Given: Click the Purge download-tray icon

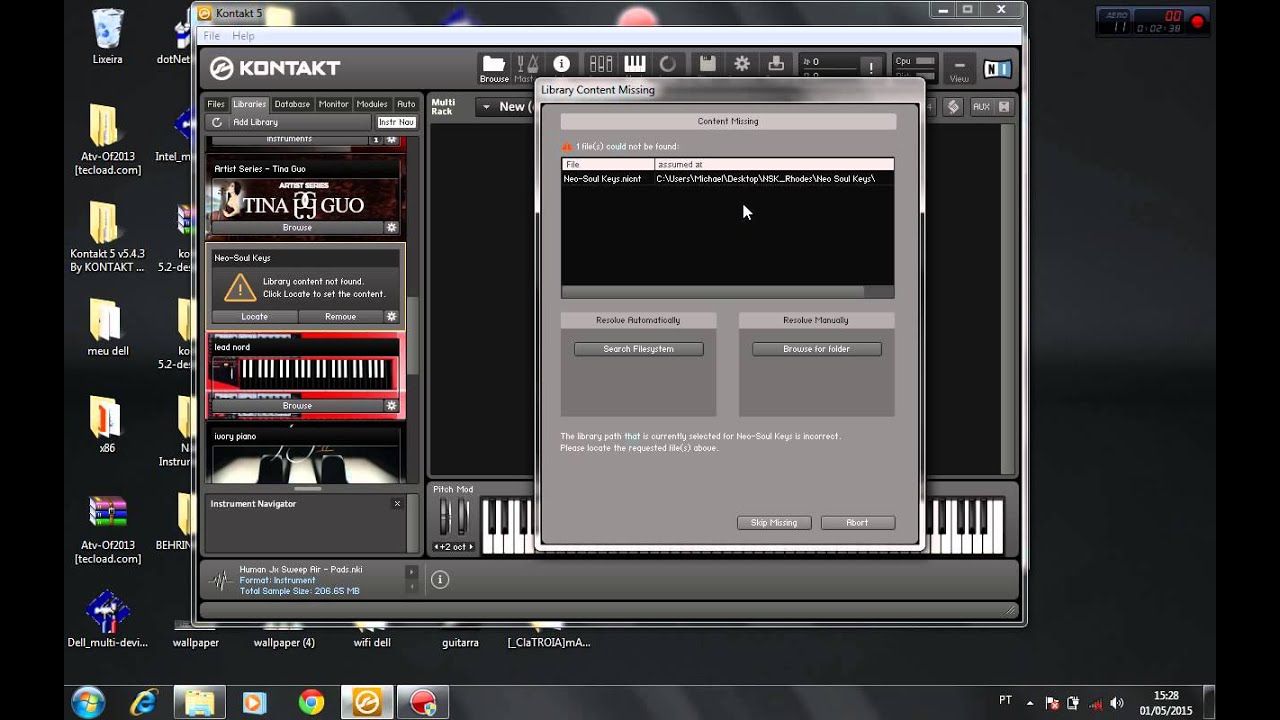Looking at the screenshot, I should [776, 64].
